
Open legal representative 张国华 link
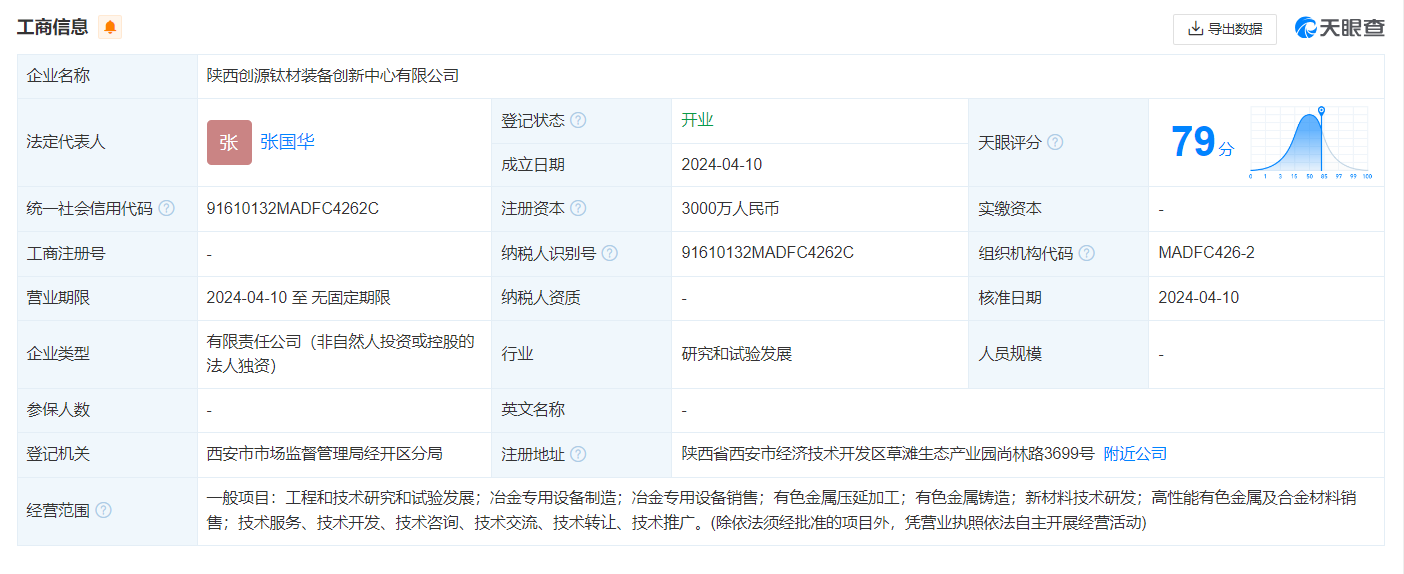287,142
